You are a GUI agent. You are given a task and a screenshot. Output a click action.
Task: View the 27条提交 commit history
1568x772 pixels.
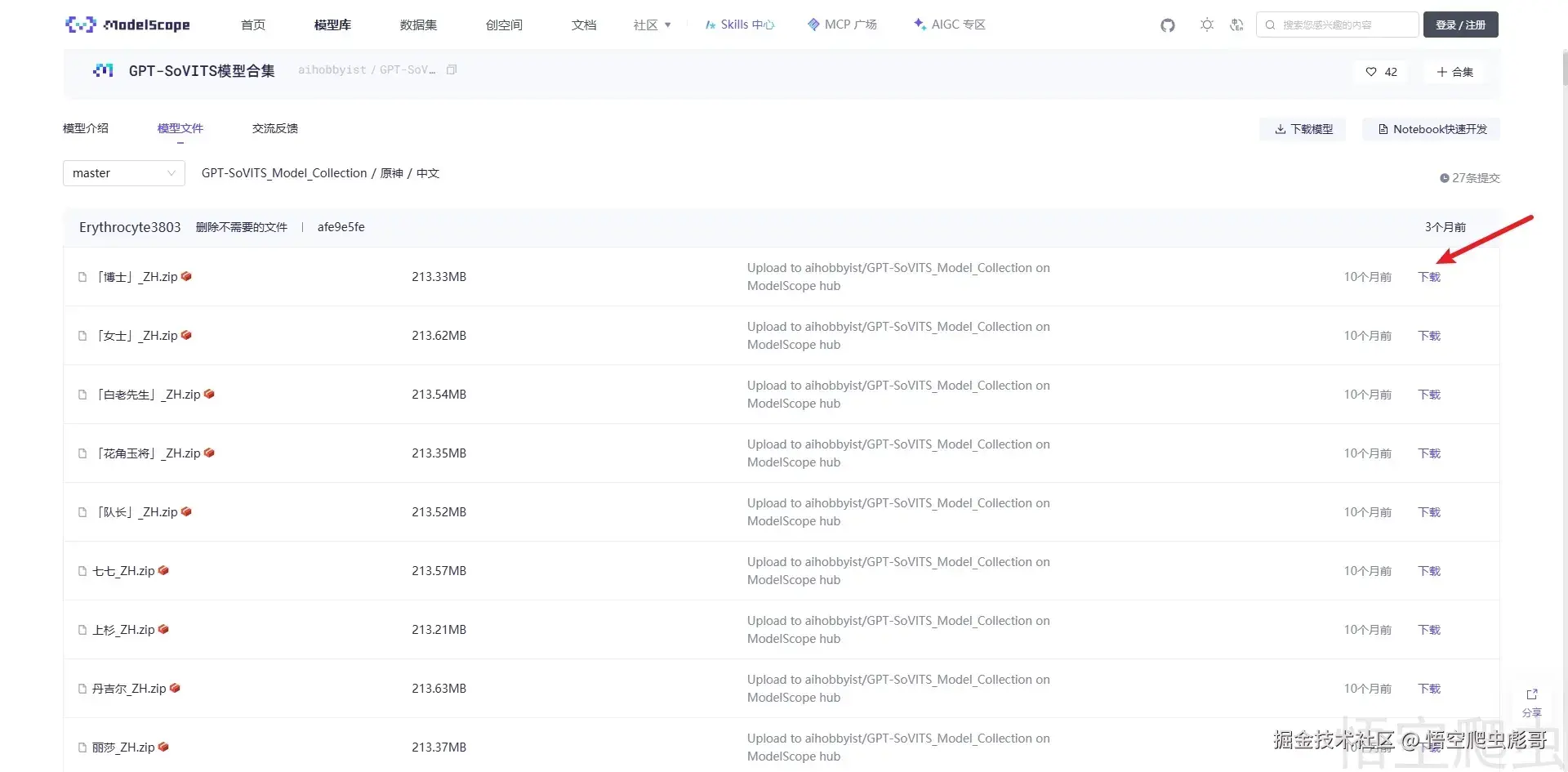point(1470,178)
